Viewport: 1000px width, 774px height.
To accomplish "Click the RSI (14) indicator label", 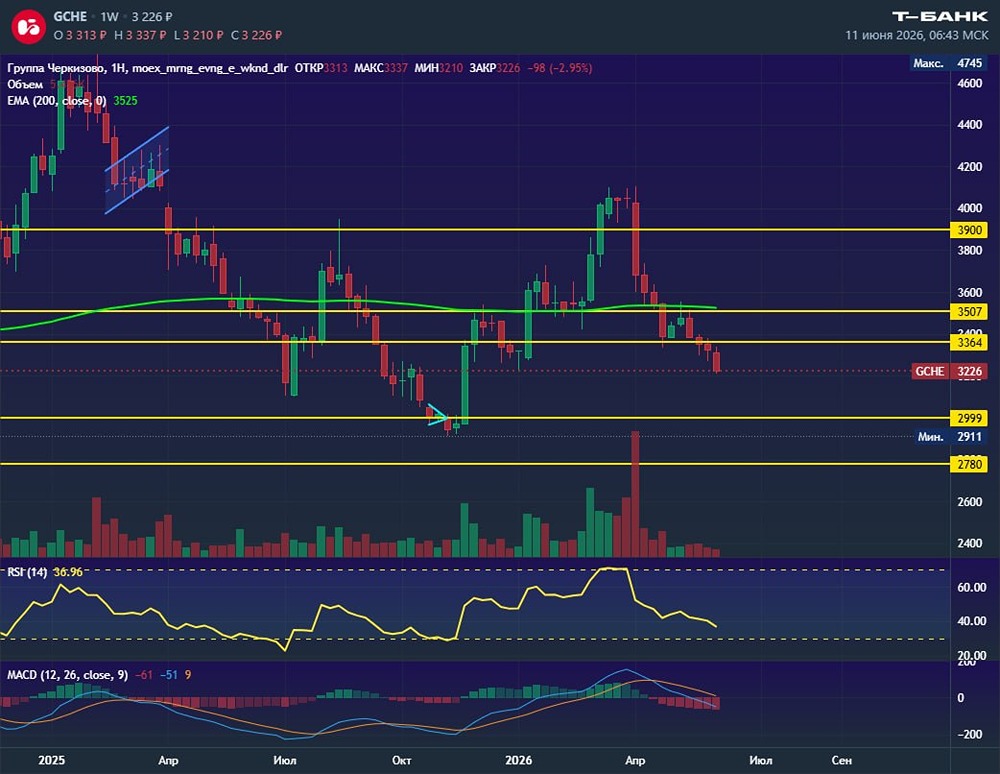I will tap(27, 572).
